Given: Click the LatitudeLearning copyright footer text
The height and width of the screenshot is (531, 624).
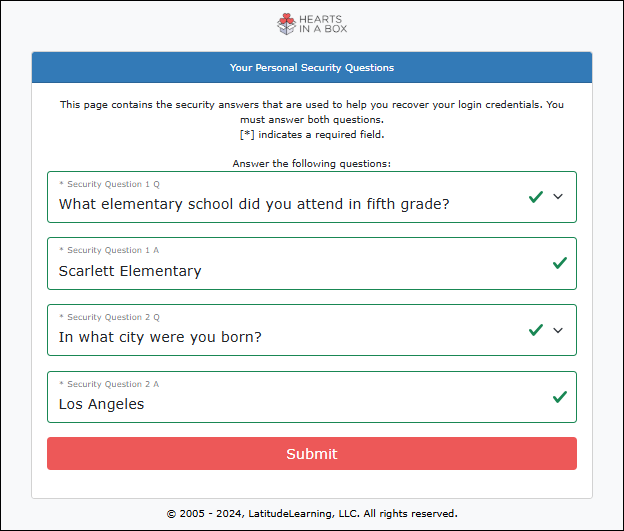Looking at the screenshot, I should [312, 513].
